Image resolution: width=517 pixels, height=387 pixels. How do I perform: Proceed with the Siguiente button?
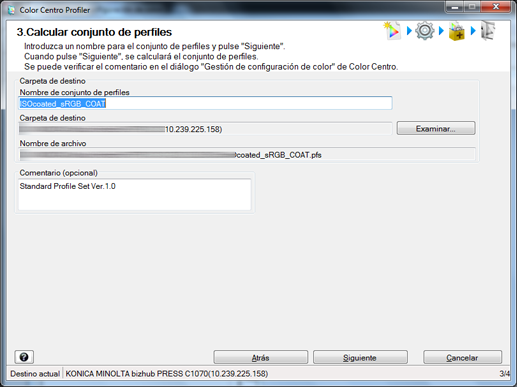[x=360, y=357]
